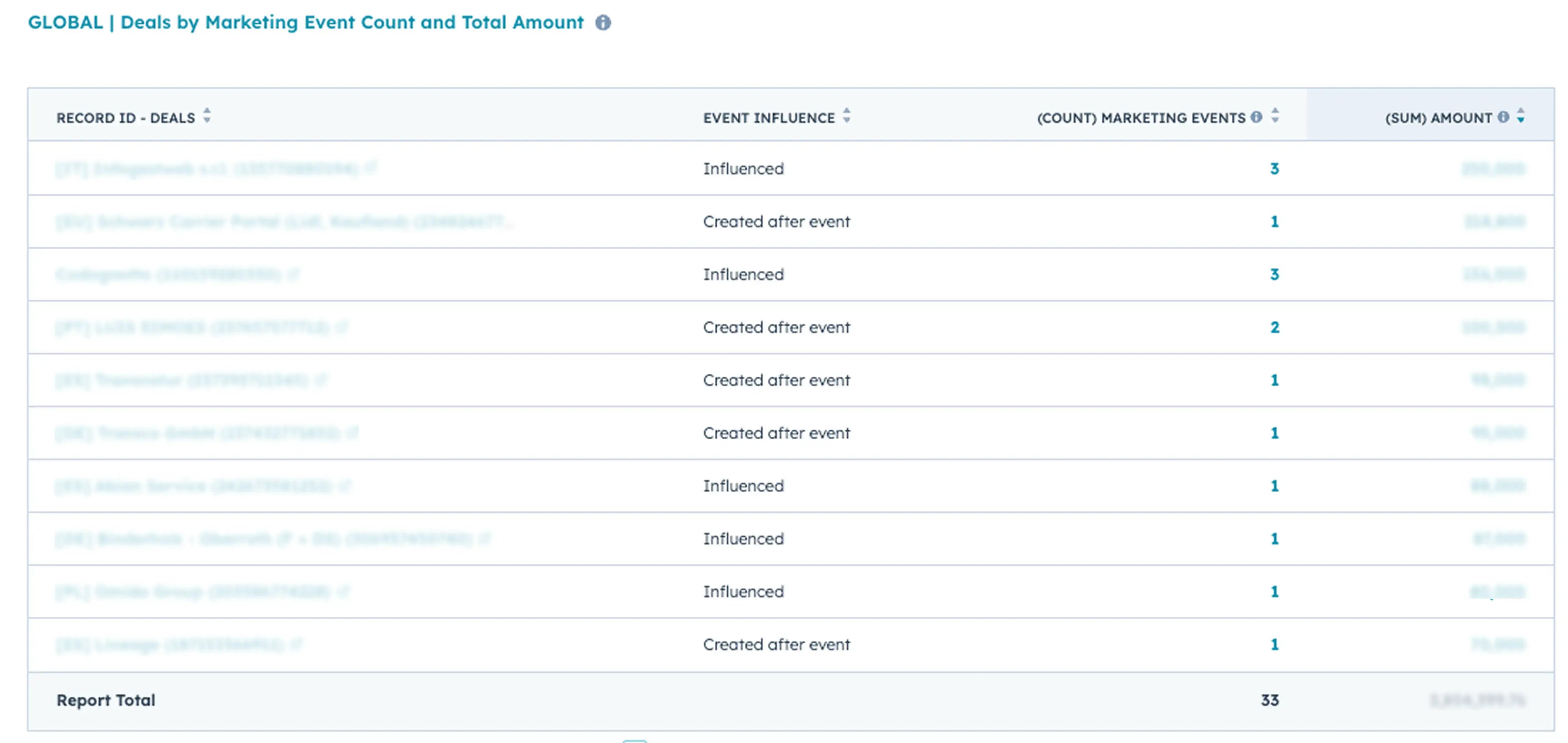Sort by Record ID - Deals column
Image resolution: width=1568 pixels, height=743 pixels.
207,116
